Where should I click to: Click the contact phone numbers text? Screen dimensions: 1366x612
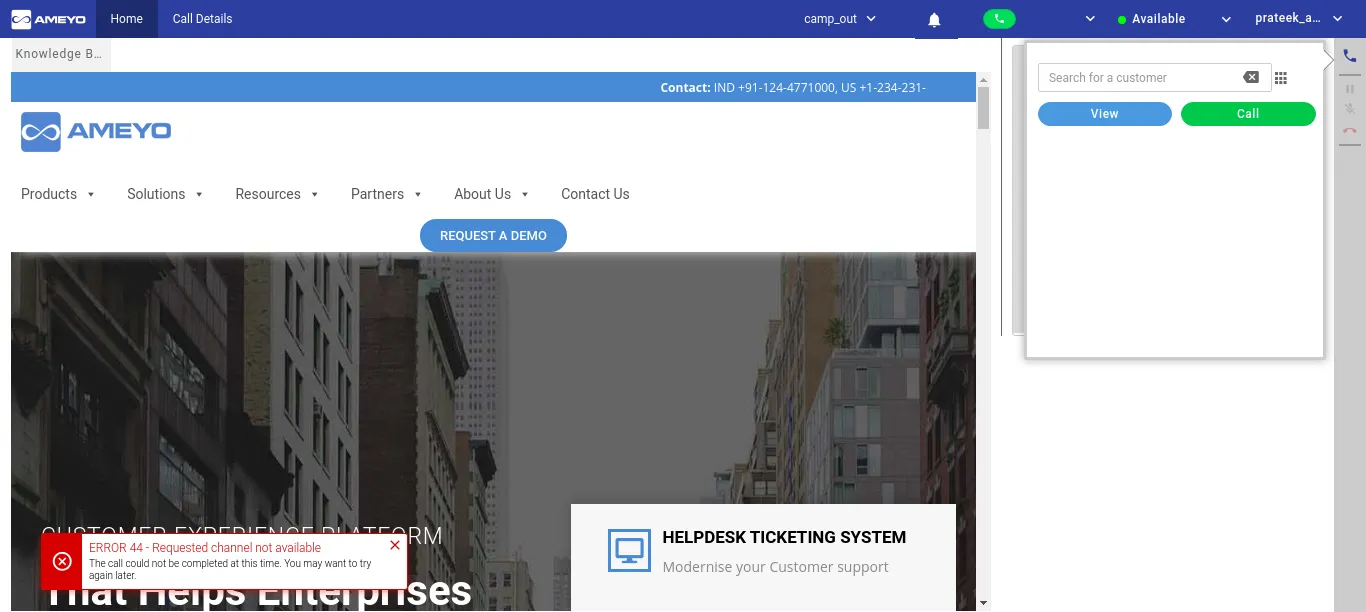[819, 88]
